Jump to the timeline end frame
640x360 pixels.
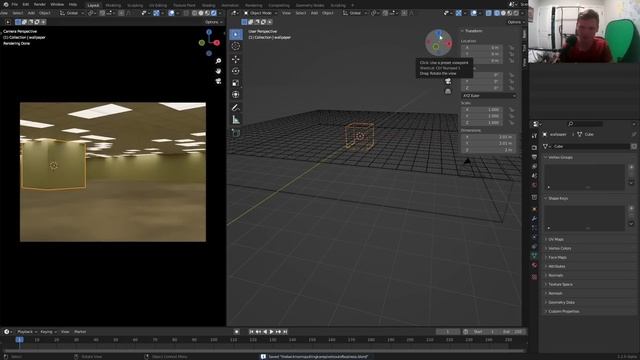point(285,332)
